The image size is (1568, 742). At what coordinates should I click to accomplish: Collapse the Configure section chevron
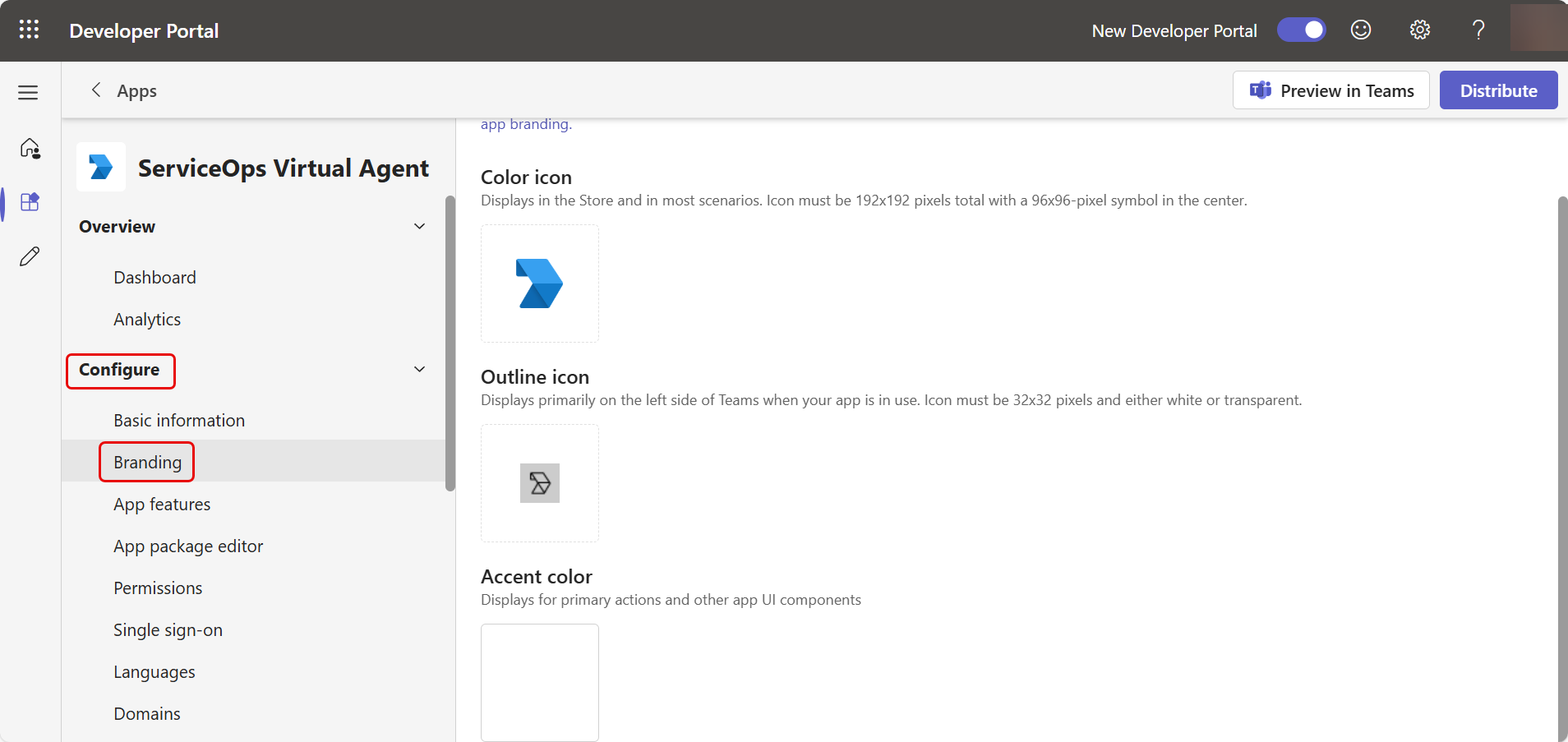tap(419, 370)
